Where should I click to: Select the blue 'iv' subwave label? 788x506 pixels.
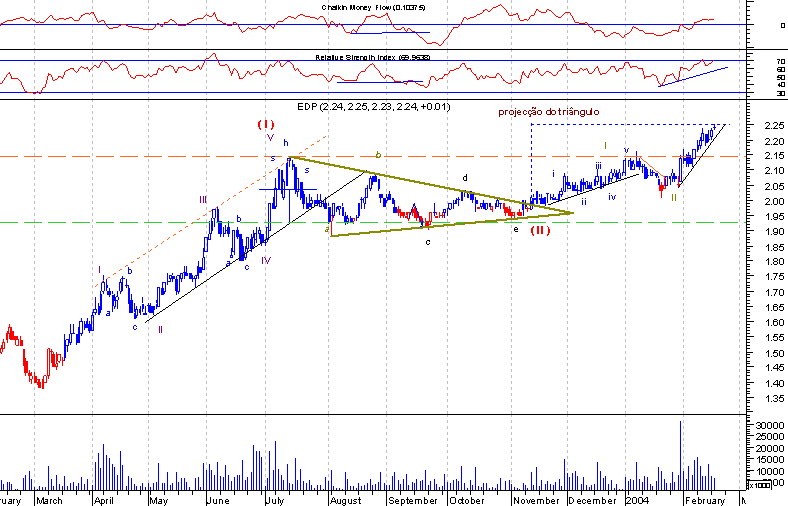(x=612, y=197)
